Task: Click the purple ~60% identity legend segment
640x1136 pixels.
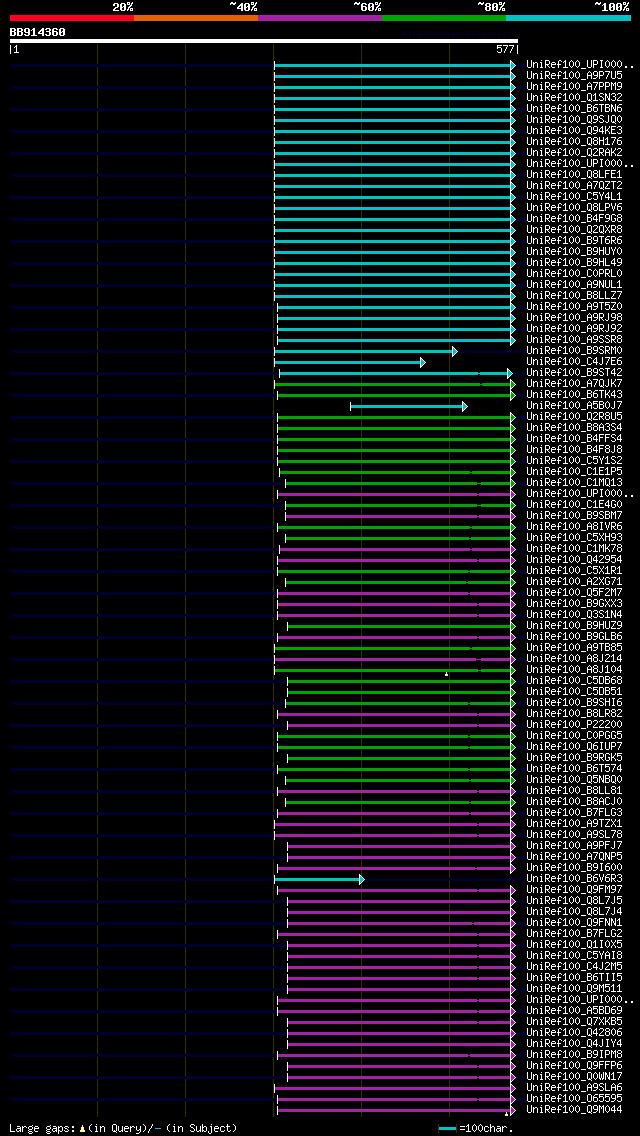Action: [x=320, y=17]
